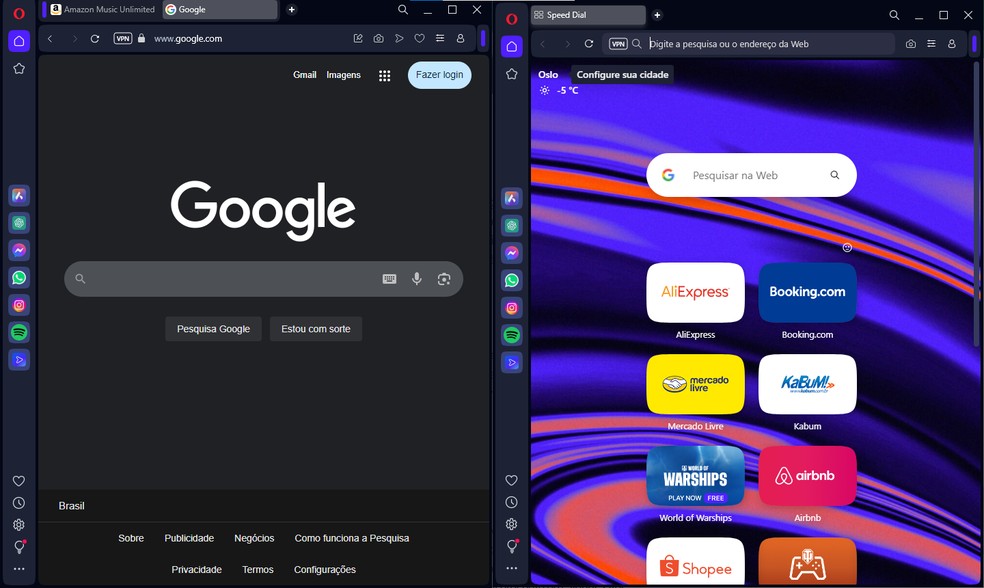The width and height of the screenshot is (984, 588).
Task: Open Easy Setup menu in right window toolbar
Action: click(931, 44)
